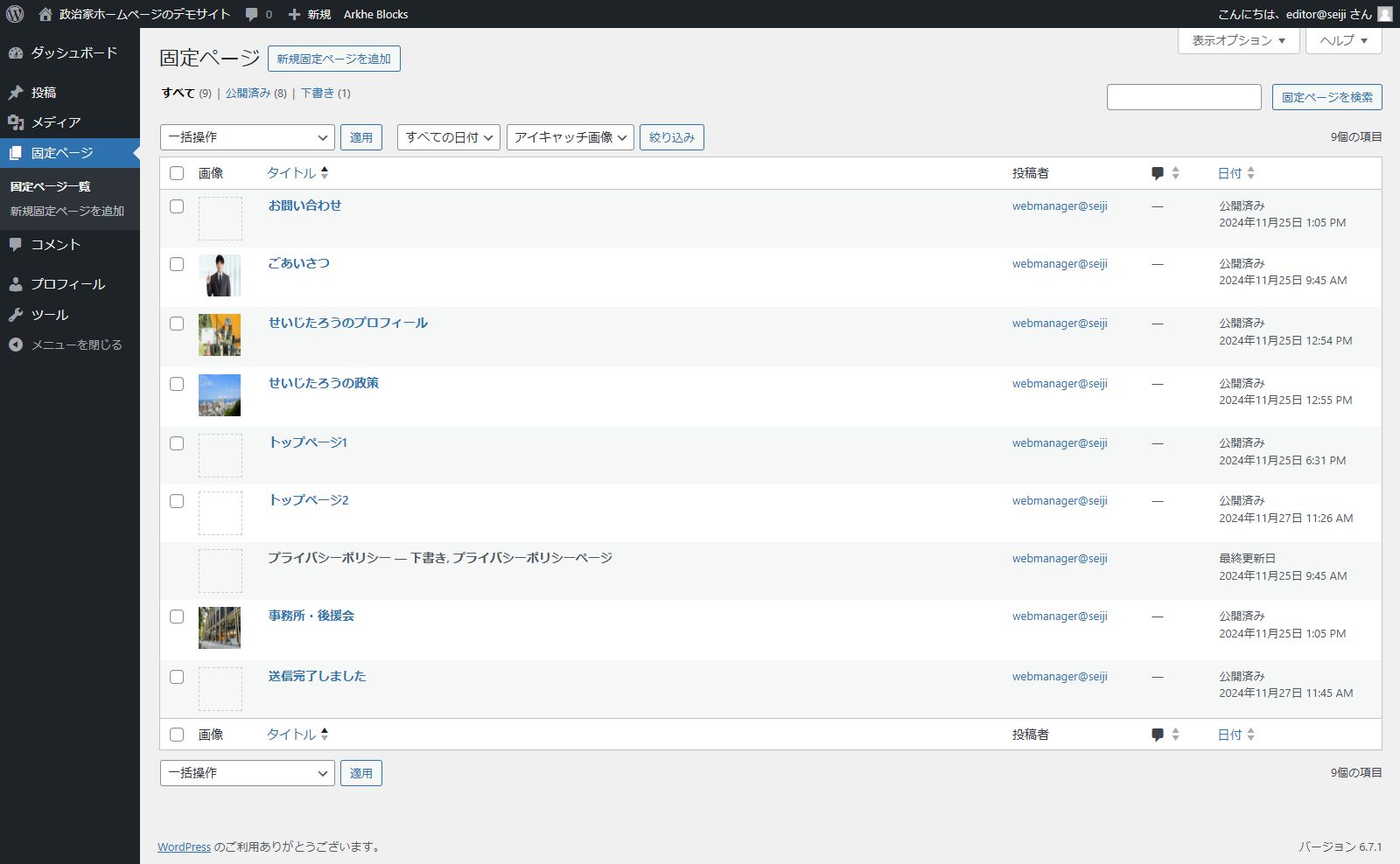
Task: Sort by title using footer sort arrows
Action: tap(325, 735)
